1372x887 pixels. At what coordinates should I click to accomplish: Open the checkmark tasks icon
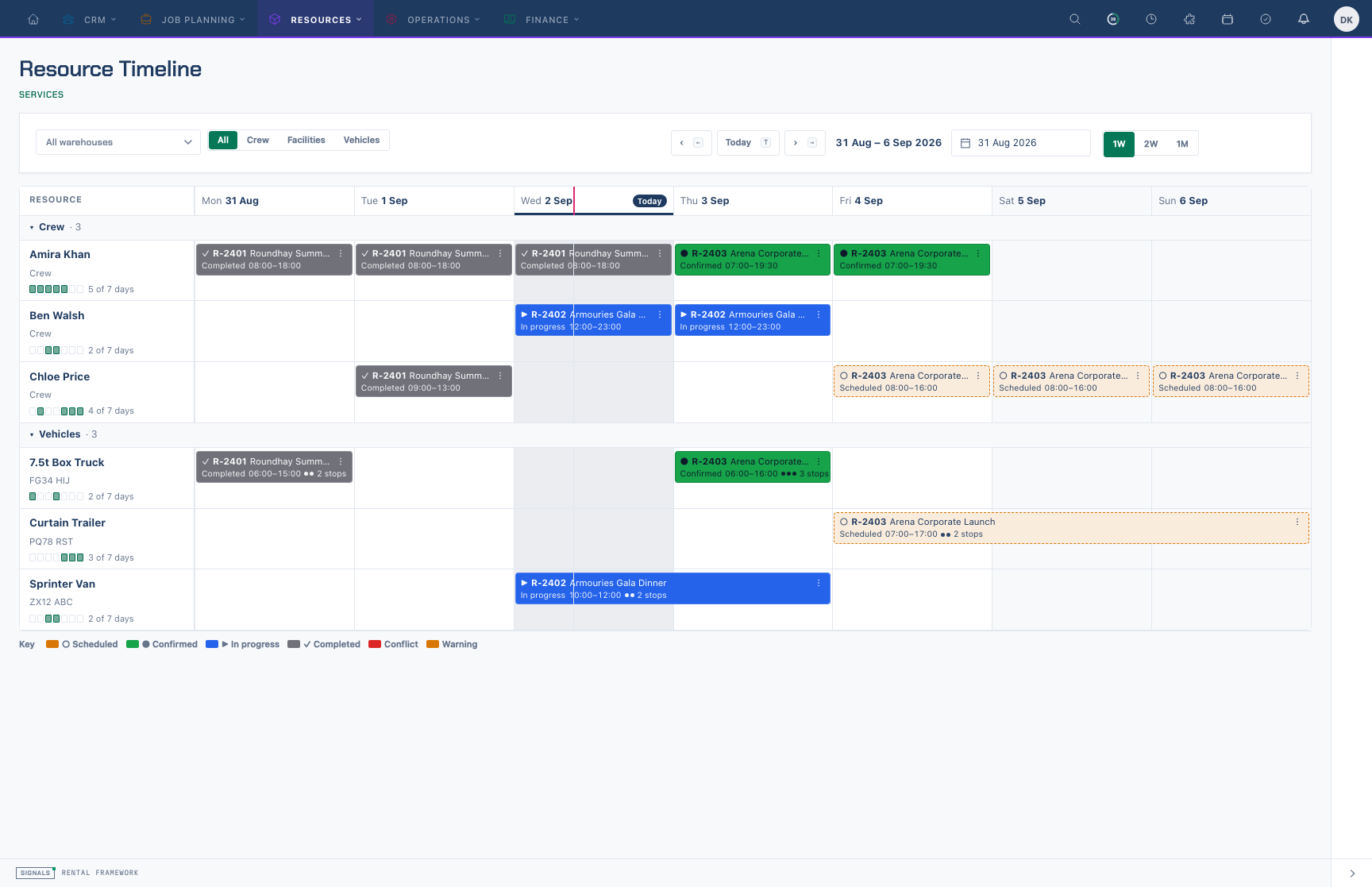(1266, 19)
